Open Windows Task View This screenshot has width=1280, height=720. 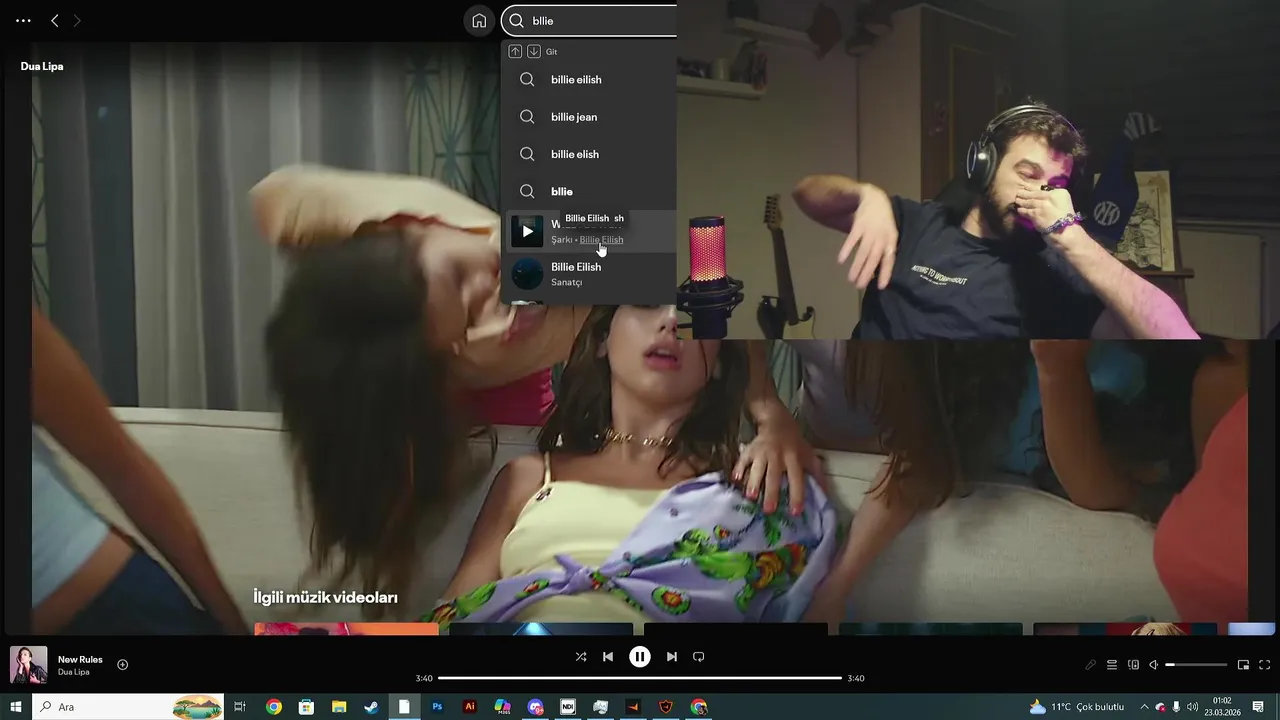point(240,707)
